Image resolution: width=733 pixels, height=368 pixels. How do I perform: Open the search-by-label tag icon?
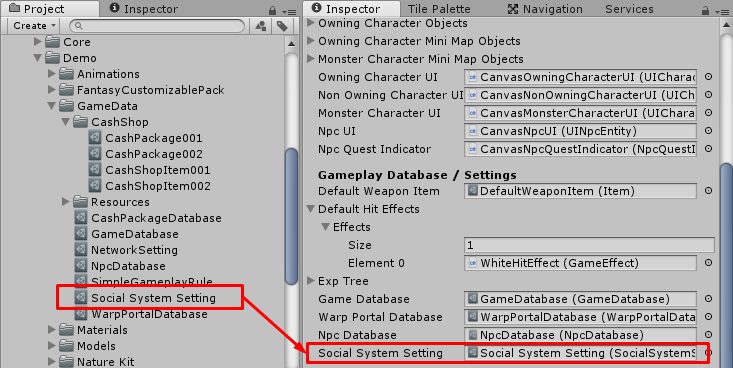282,26
